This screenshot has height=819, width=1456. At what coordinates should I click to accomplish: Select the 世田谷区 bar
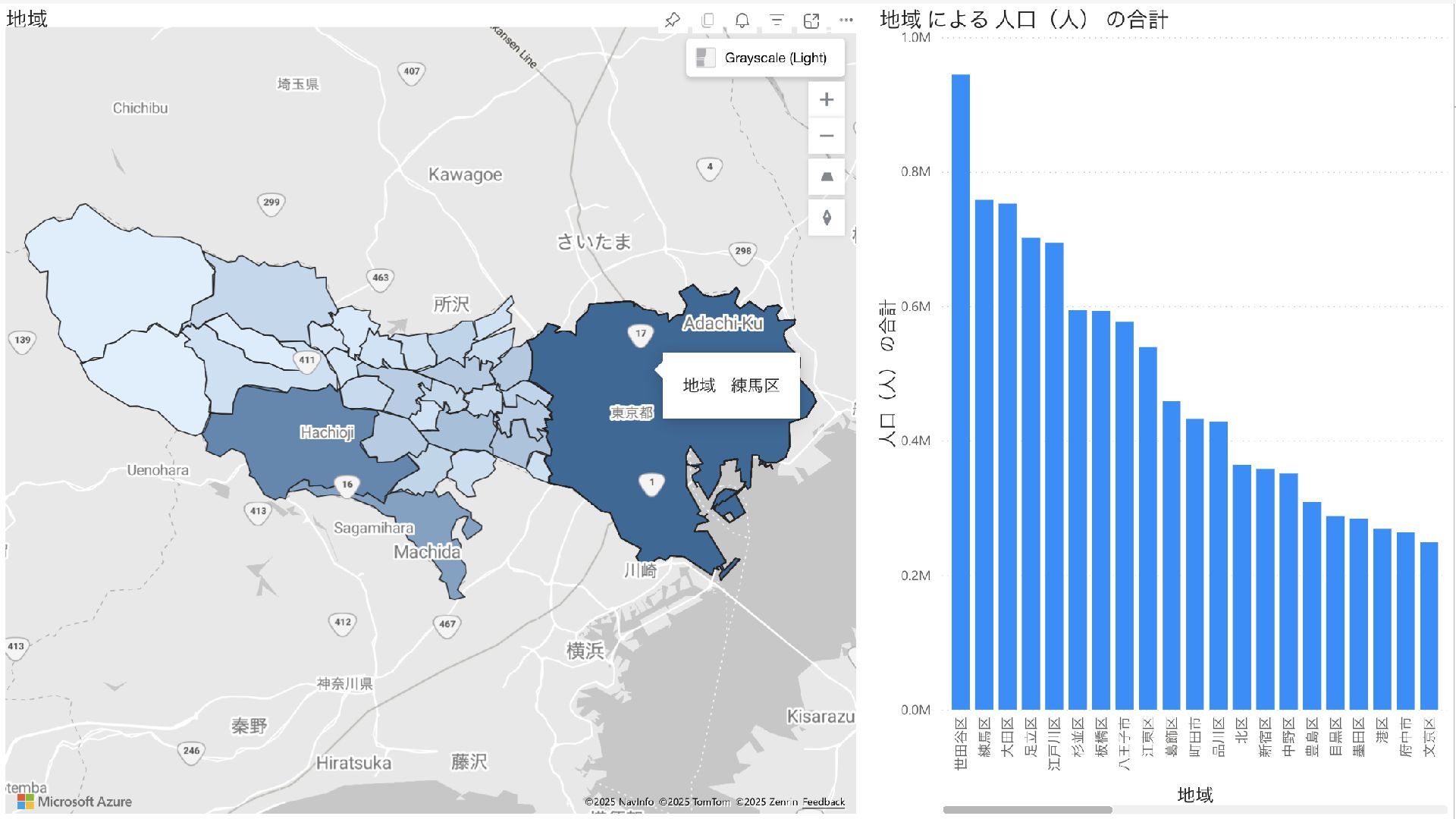(x=960, y=391)
